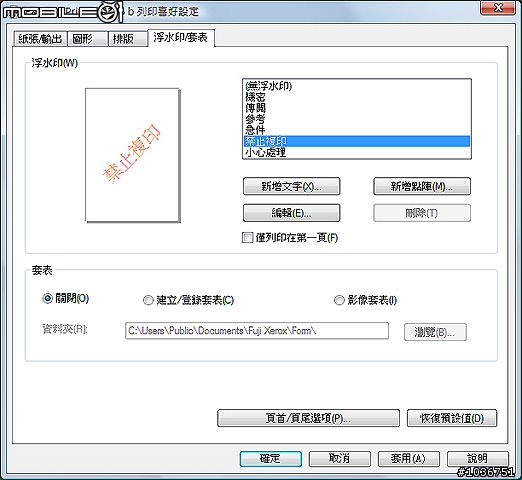The height and width of the screenshot is (480, 522).
Task: Select 機密 watermark entry
Action: click(x=357, y=97)
